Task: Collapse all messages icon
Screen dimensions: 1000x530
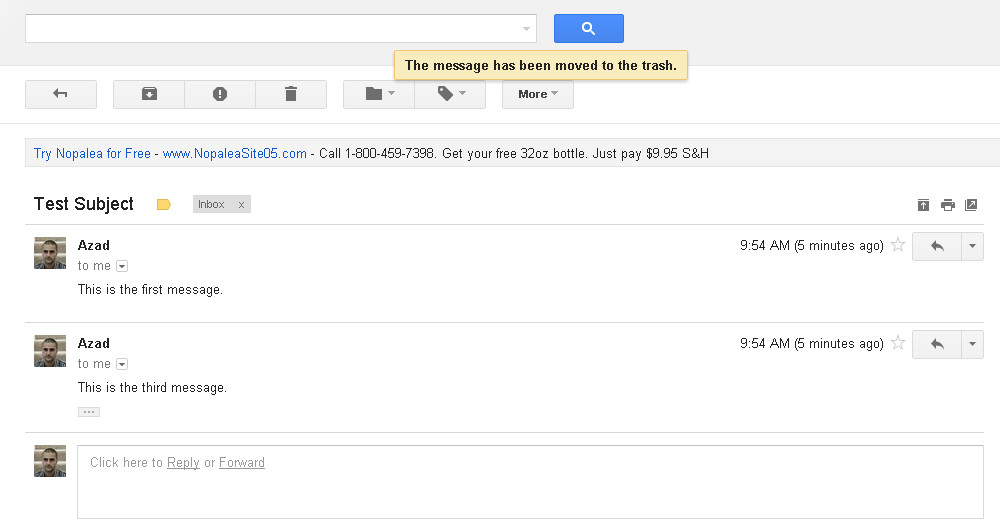Action: [923, 205]
